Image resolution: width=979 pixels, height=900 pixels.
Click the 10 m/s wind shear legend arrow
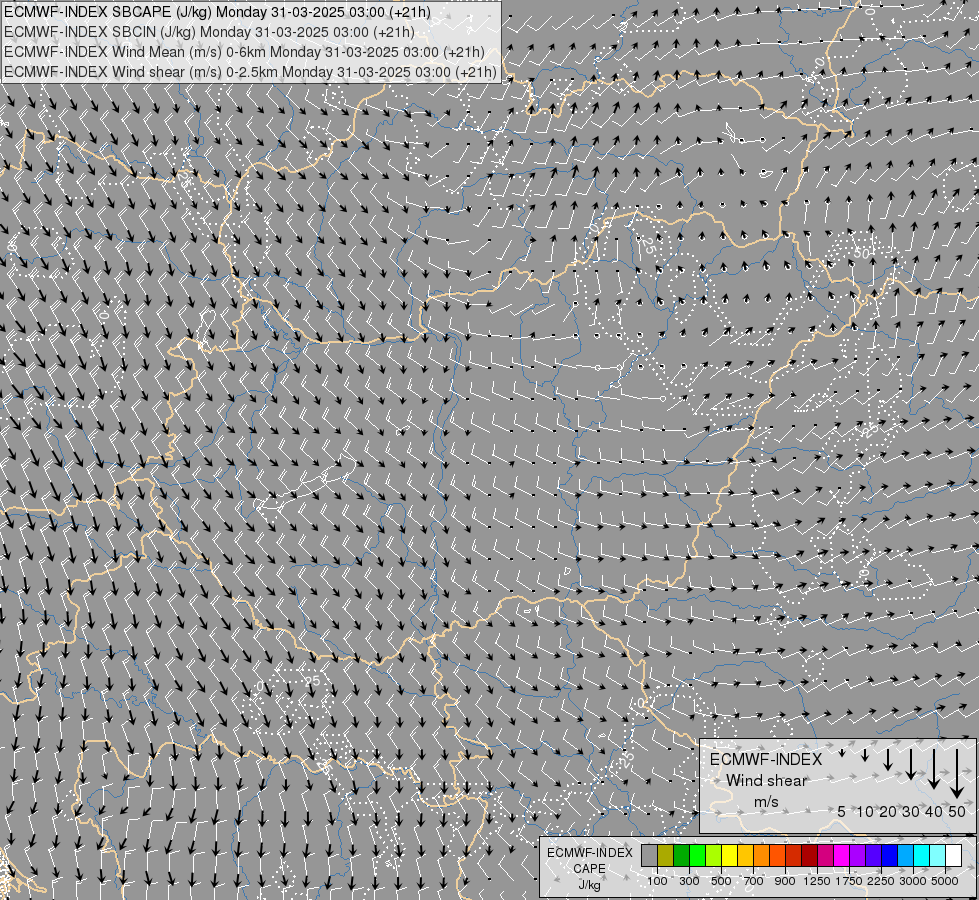coord(865,754)
